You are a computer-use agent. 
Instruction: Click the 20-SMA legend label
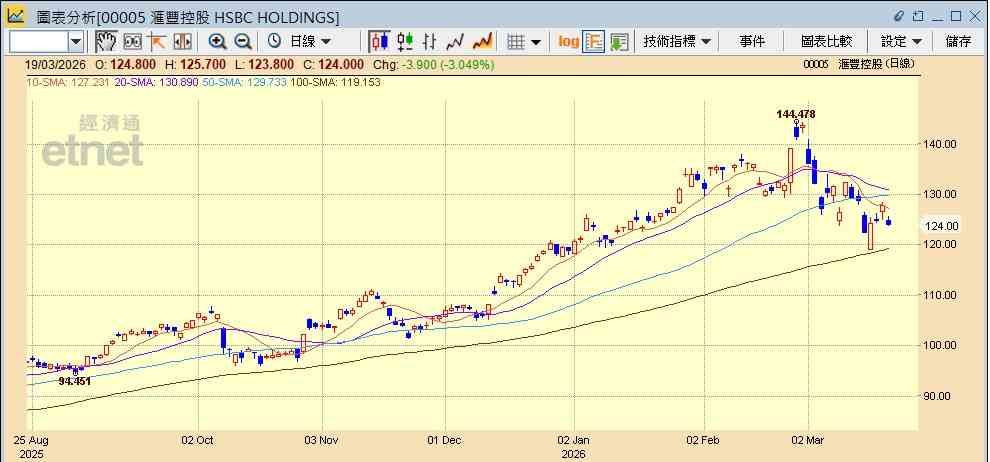[x=157, y=82]
